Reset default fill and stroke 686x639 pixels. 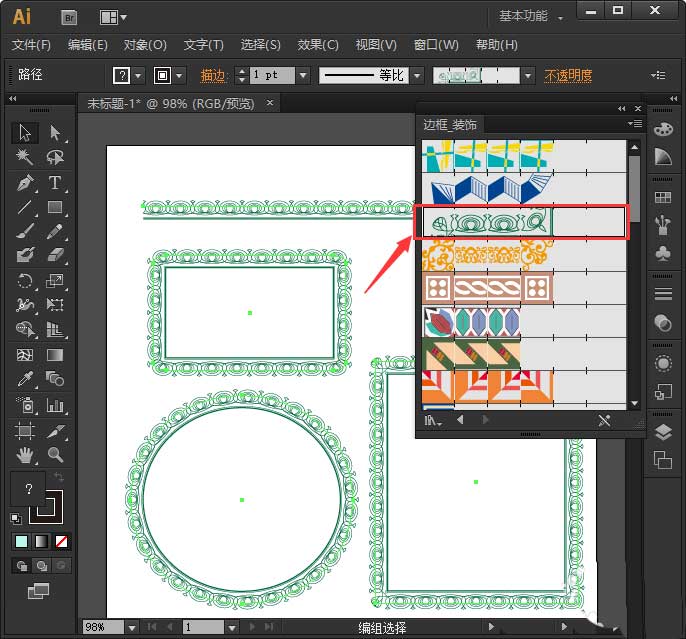16,518
